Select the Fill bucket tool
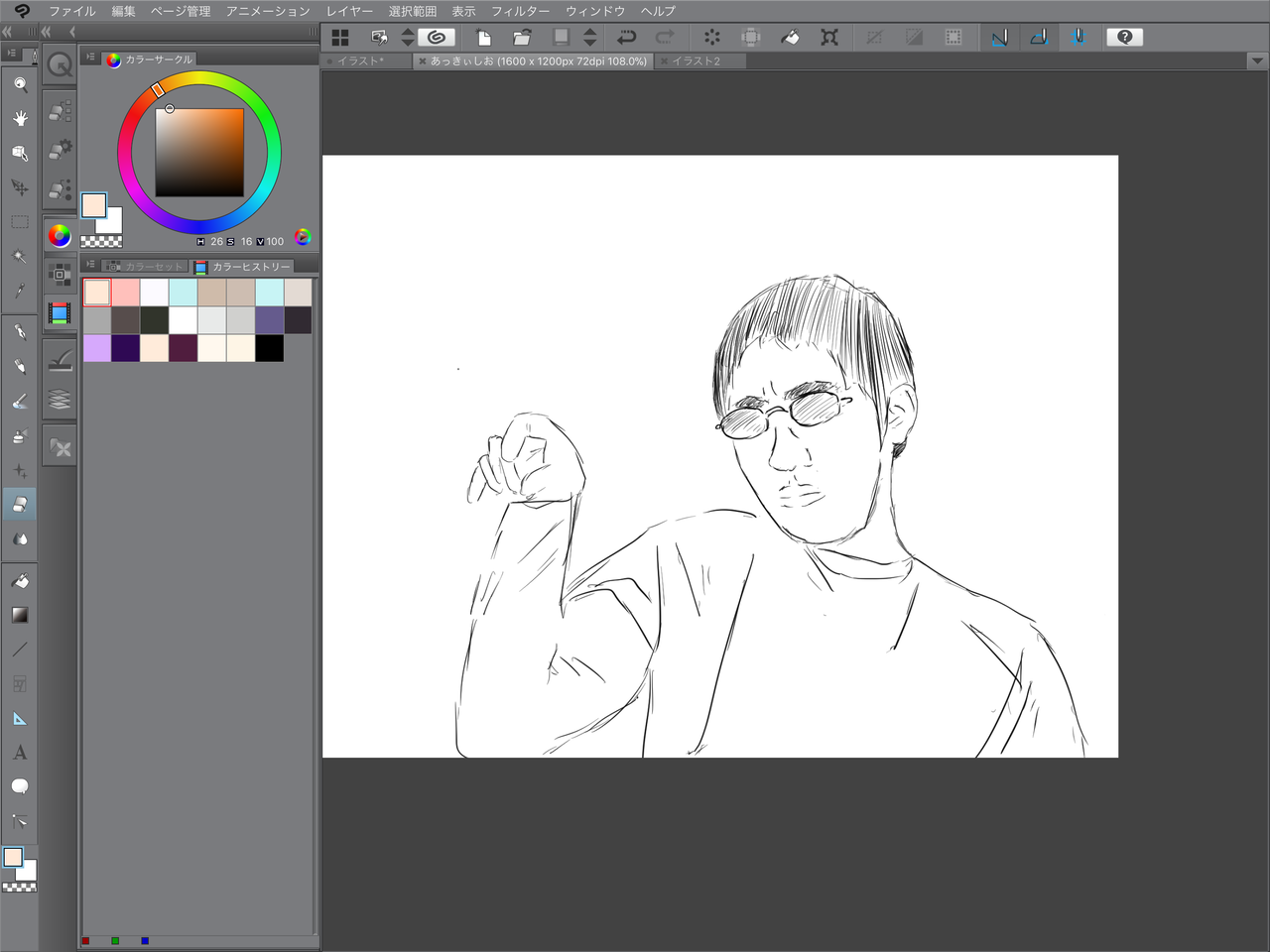1270x952 pixels. point(20,580)
